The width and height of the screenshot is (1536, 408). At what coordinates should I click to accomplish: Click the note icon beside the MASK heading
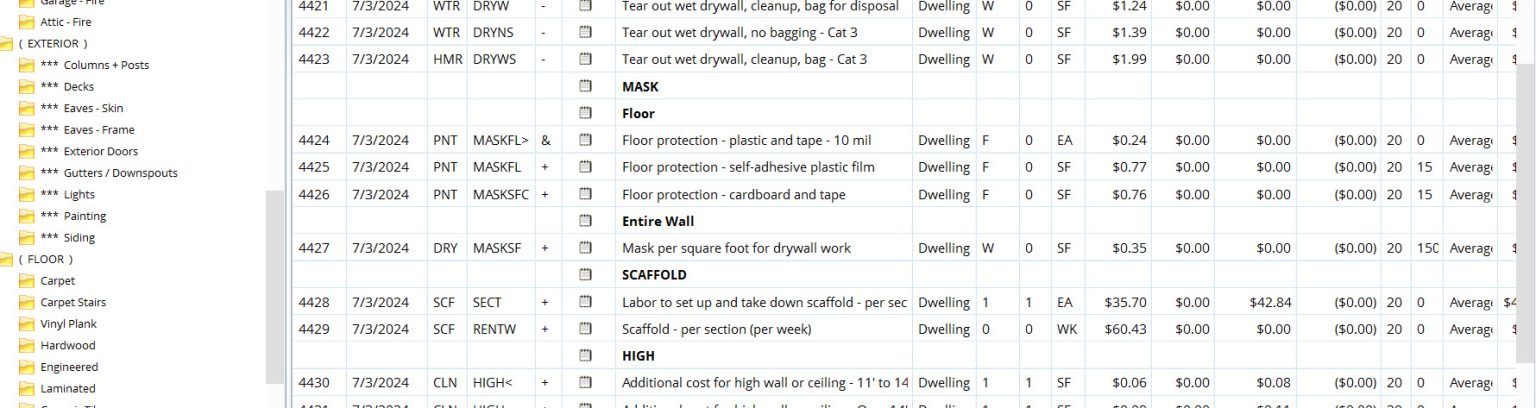[x=586, y=87]
